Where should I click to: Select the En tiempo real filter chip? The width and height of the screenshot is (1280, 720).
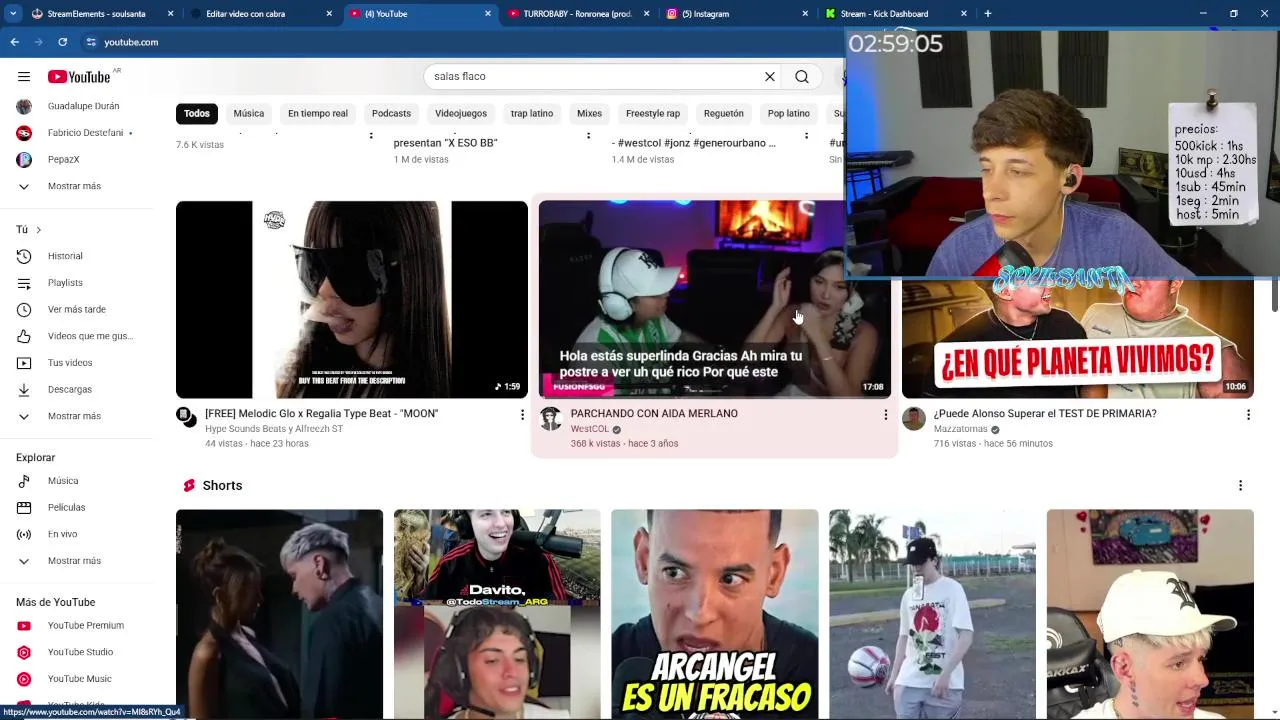(x=318, y=113)
